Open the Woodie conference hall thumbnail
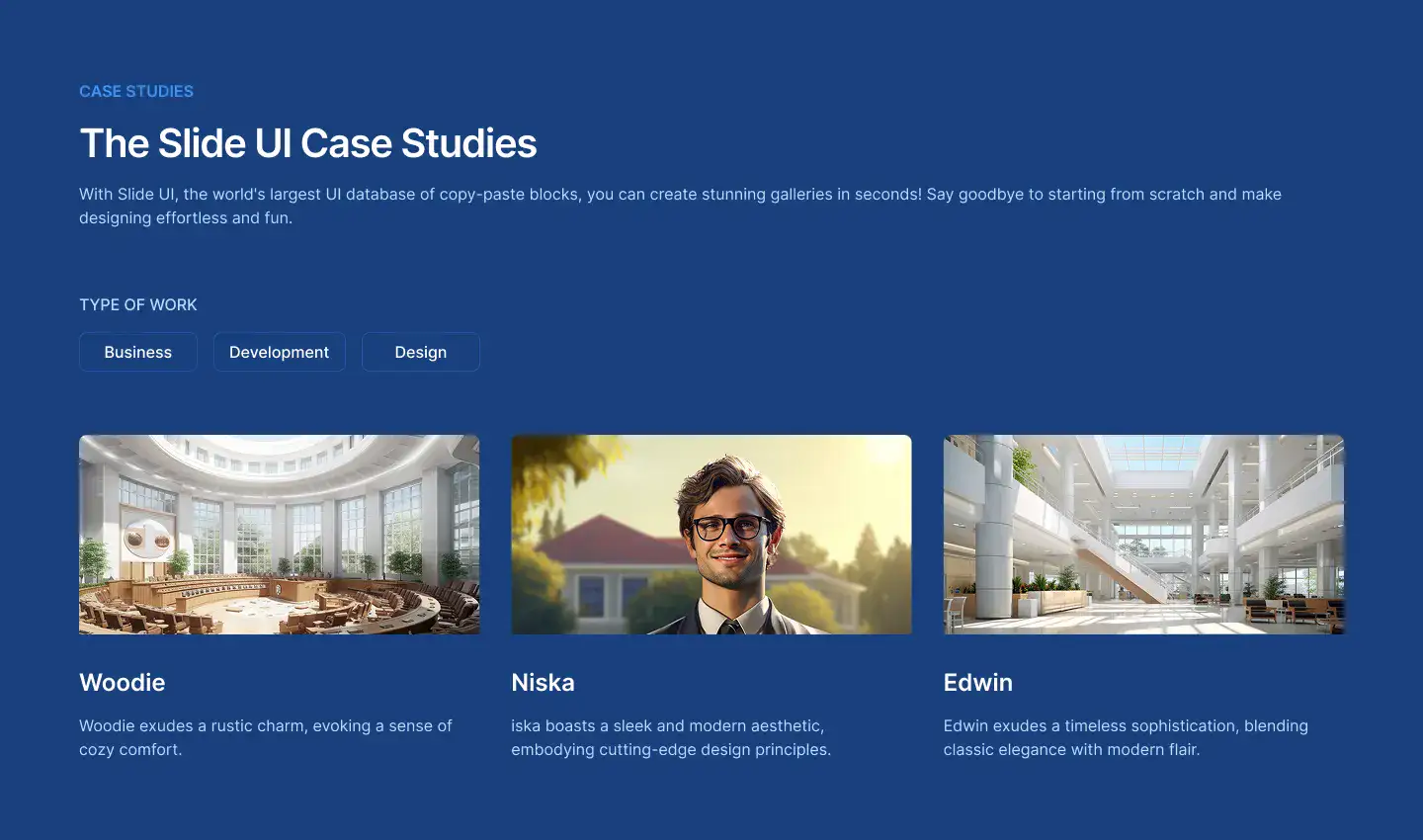1423x840 pixels. click(x=280, y=535)
